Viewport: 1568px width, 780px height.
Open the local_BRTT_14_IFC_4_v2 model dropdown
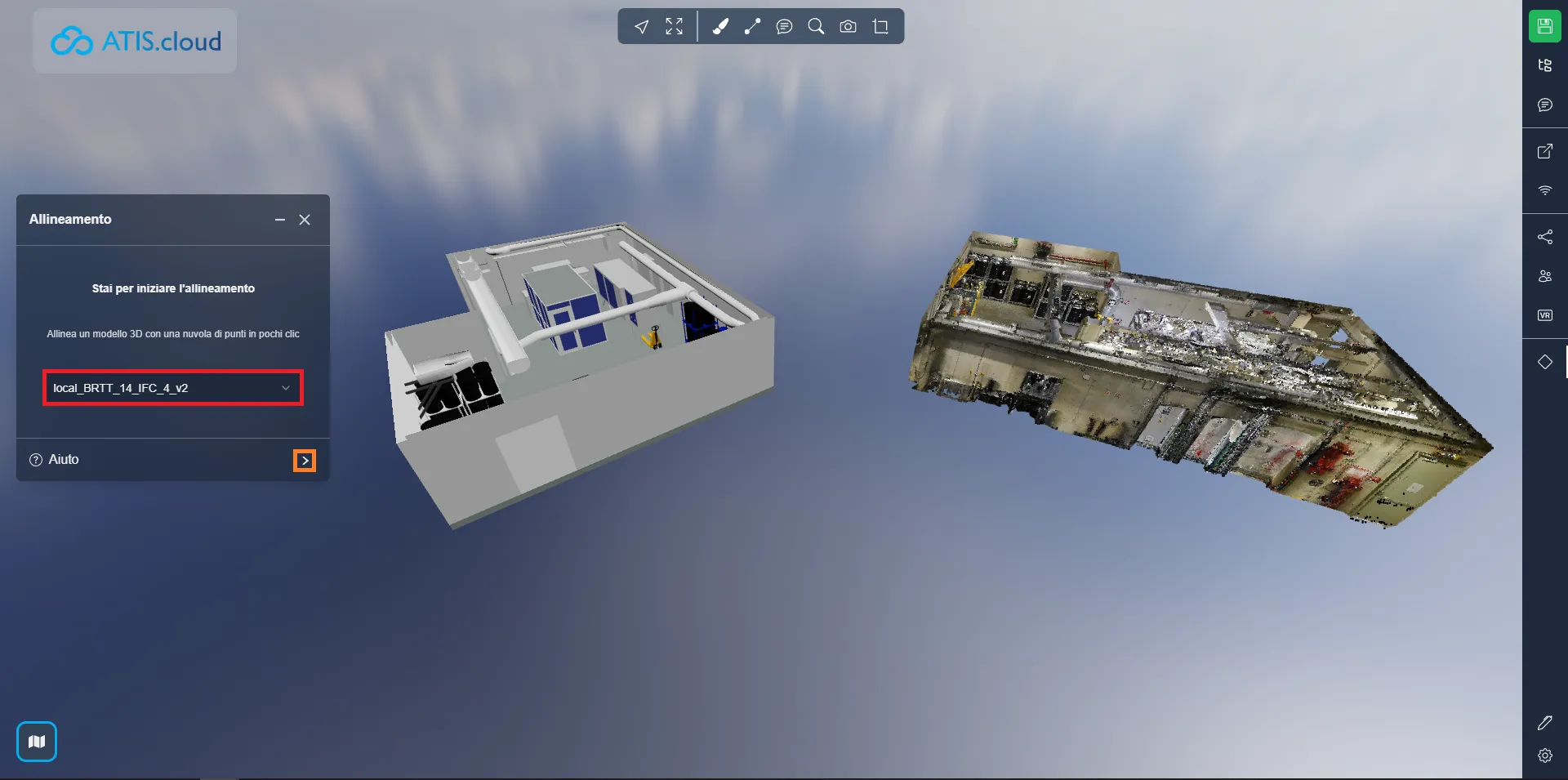173,388
